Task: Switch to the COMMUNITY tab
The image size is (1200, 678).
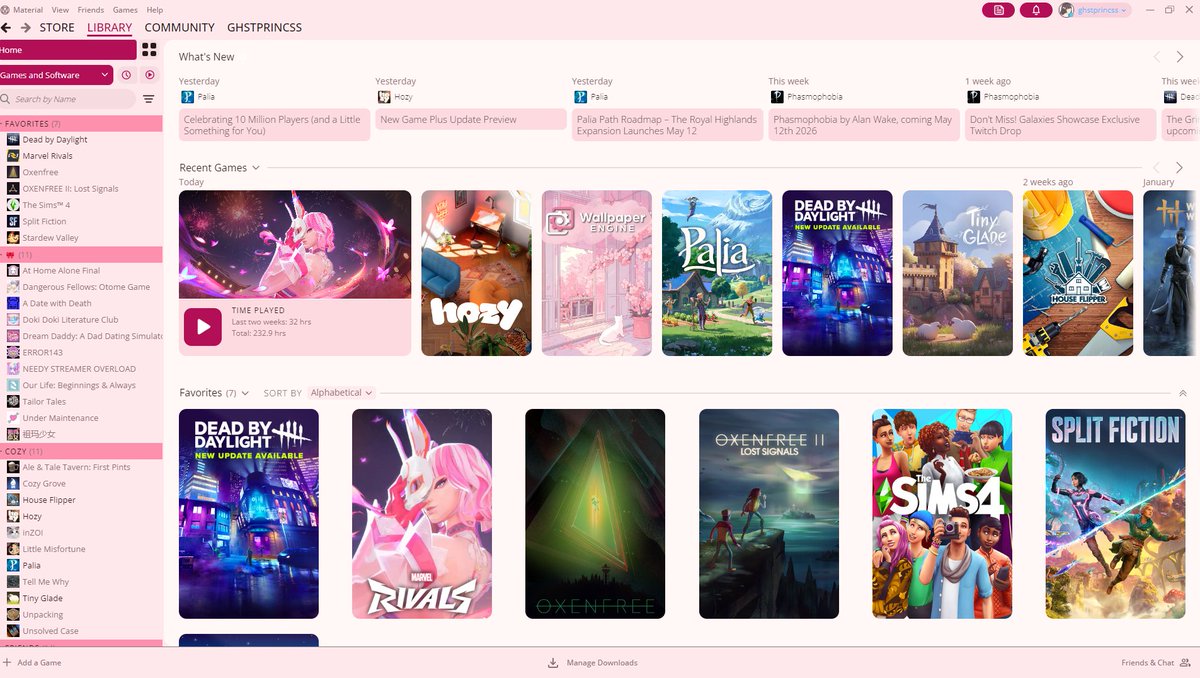Action: coord(179,28)
